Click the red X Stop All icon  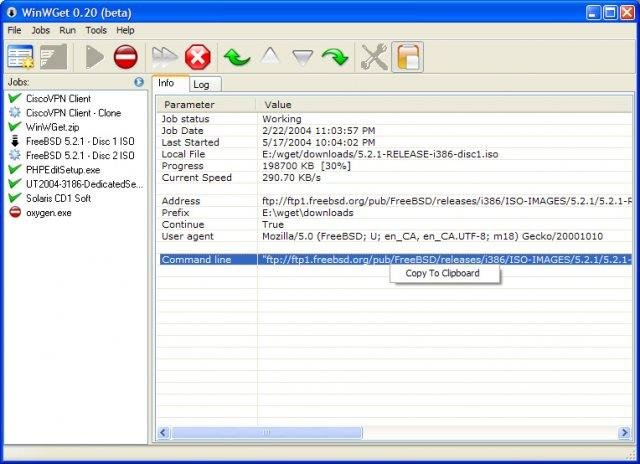pyautogui.click(x=198, y=57)
